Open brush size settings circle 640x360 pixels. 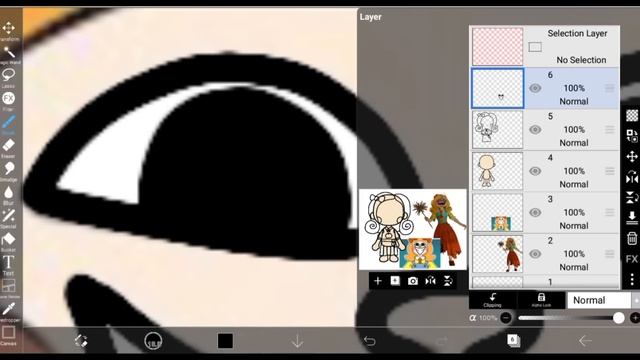tap(153, 340)
